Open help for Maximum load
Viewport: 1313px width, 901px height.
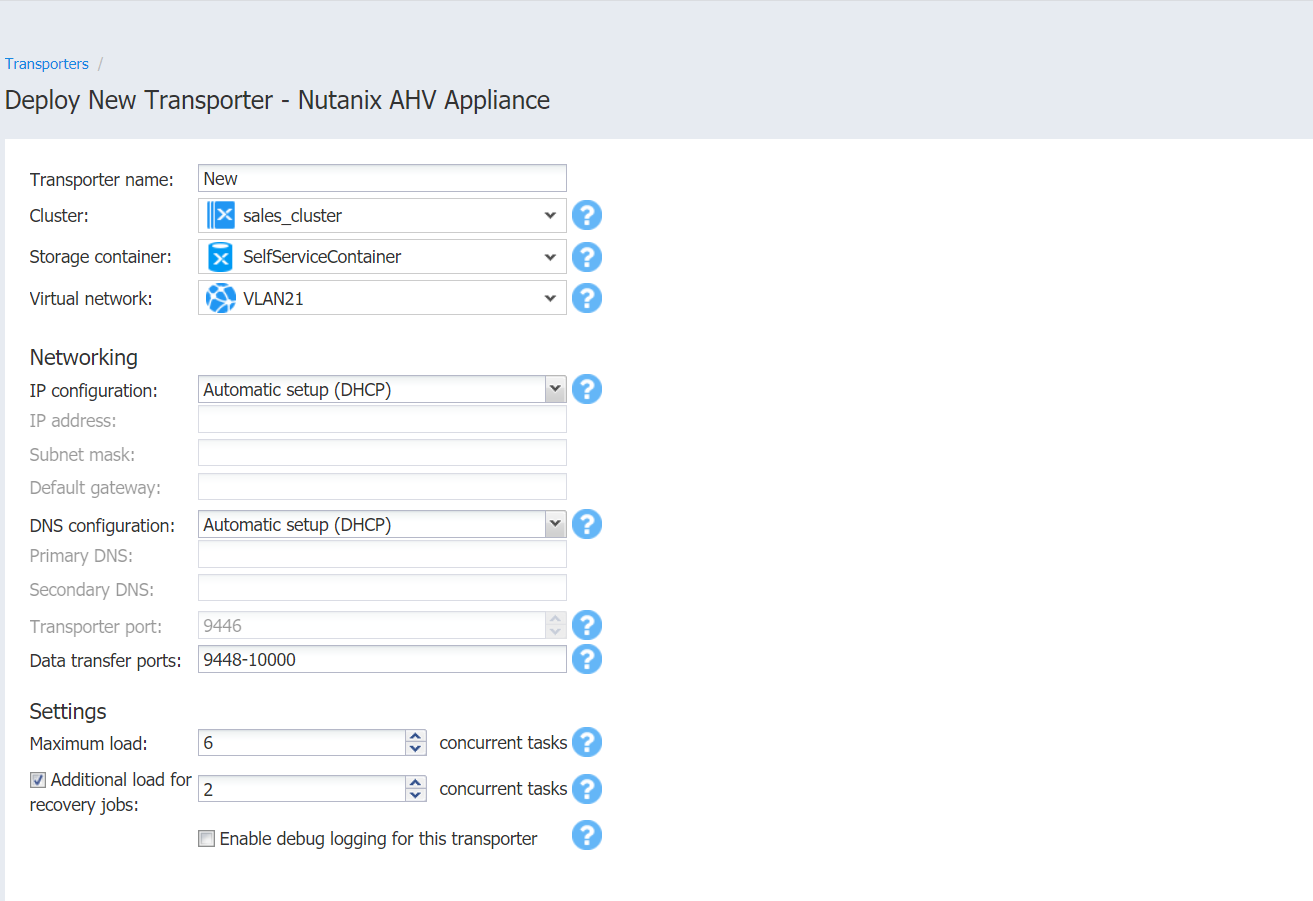click(x=587, y=743)
